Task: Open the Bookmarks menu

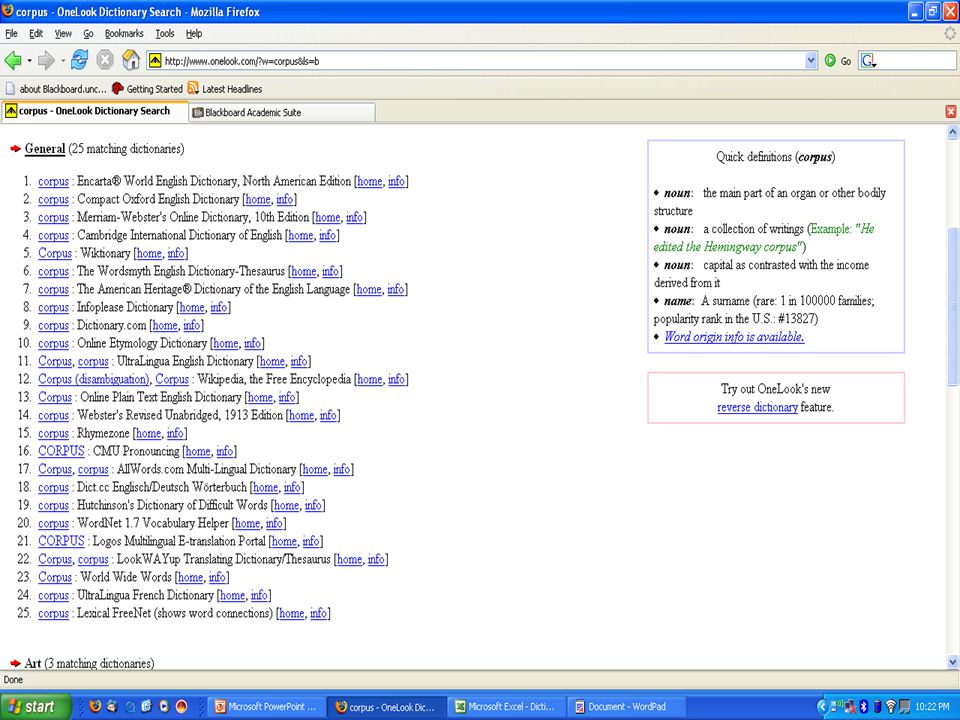Action: 124,34
